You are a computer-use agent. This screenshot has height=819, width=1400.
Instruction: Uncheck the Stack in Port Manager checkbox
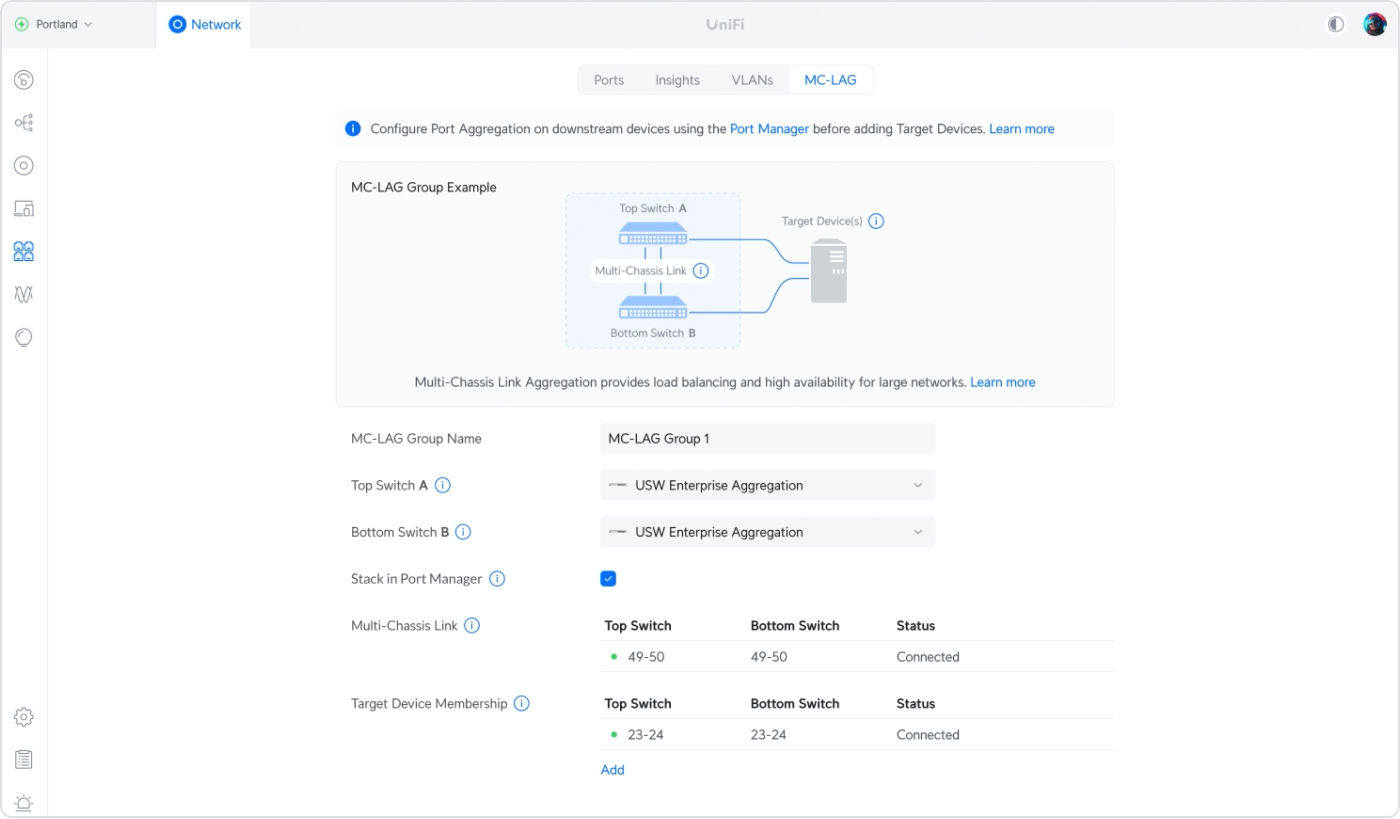[608, 579]
